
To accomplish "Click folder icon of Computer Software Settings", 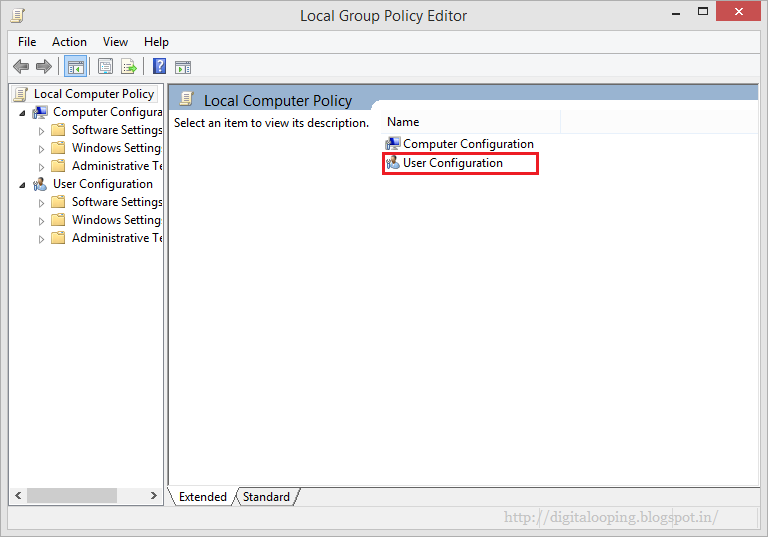I will coord(58,130).
